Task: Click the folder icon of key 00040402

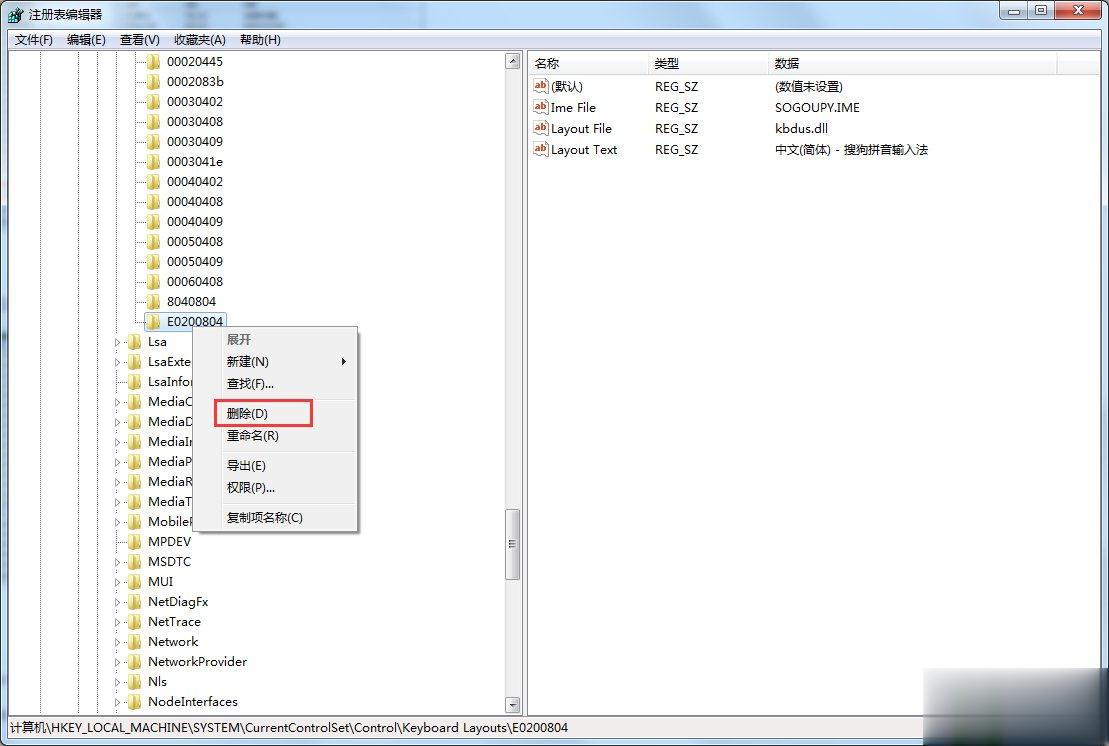Action: click(153, 182)
